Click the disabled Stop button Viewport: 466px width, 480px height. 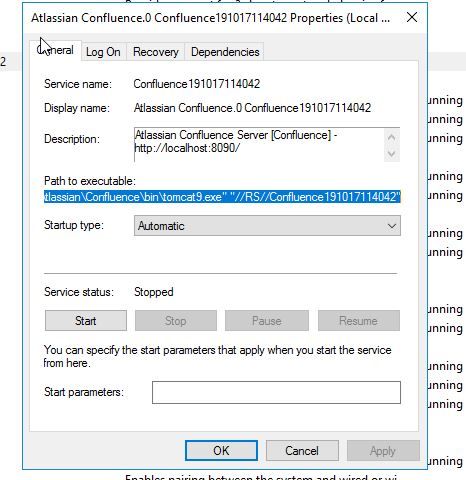coord(176,321)
